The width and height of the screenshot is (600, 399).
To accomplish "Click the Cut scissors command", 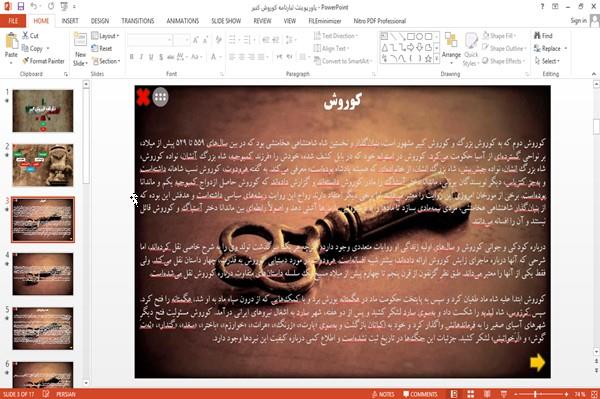I will coord(30,36).
